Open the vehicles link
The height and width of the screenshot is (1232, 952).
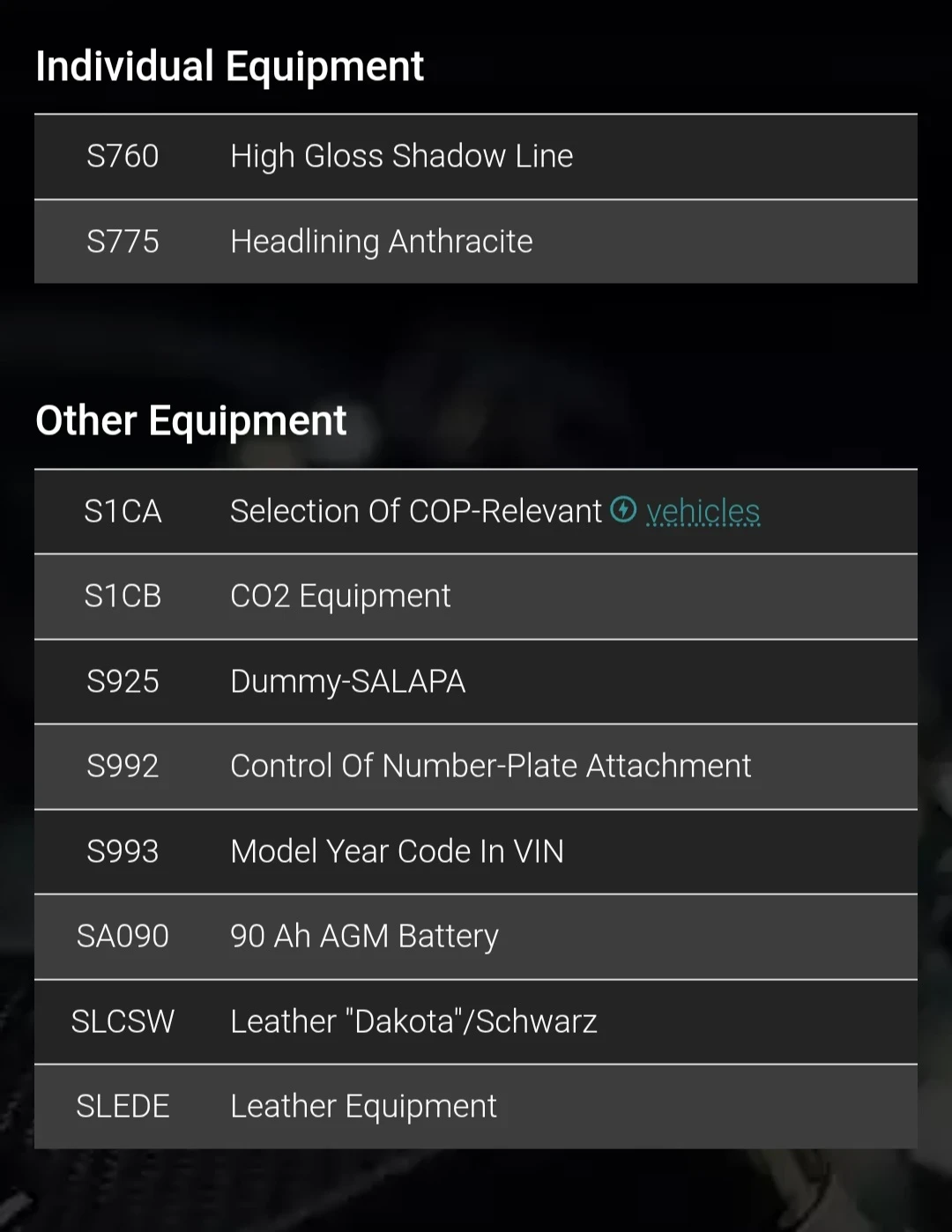click(x=703, y=511)
